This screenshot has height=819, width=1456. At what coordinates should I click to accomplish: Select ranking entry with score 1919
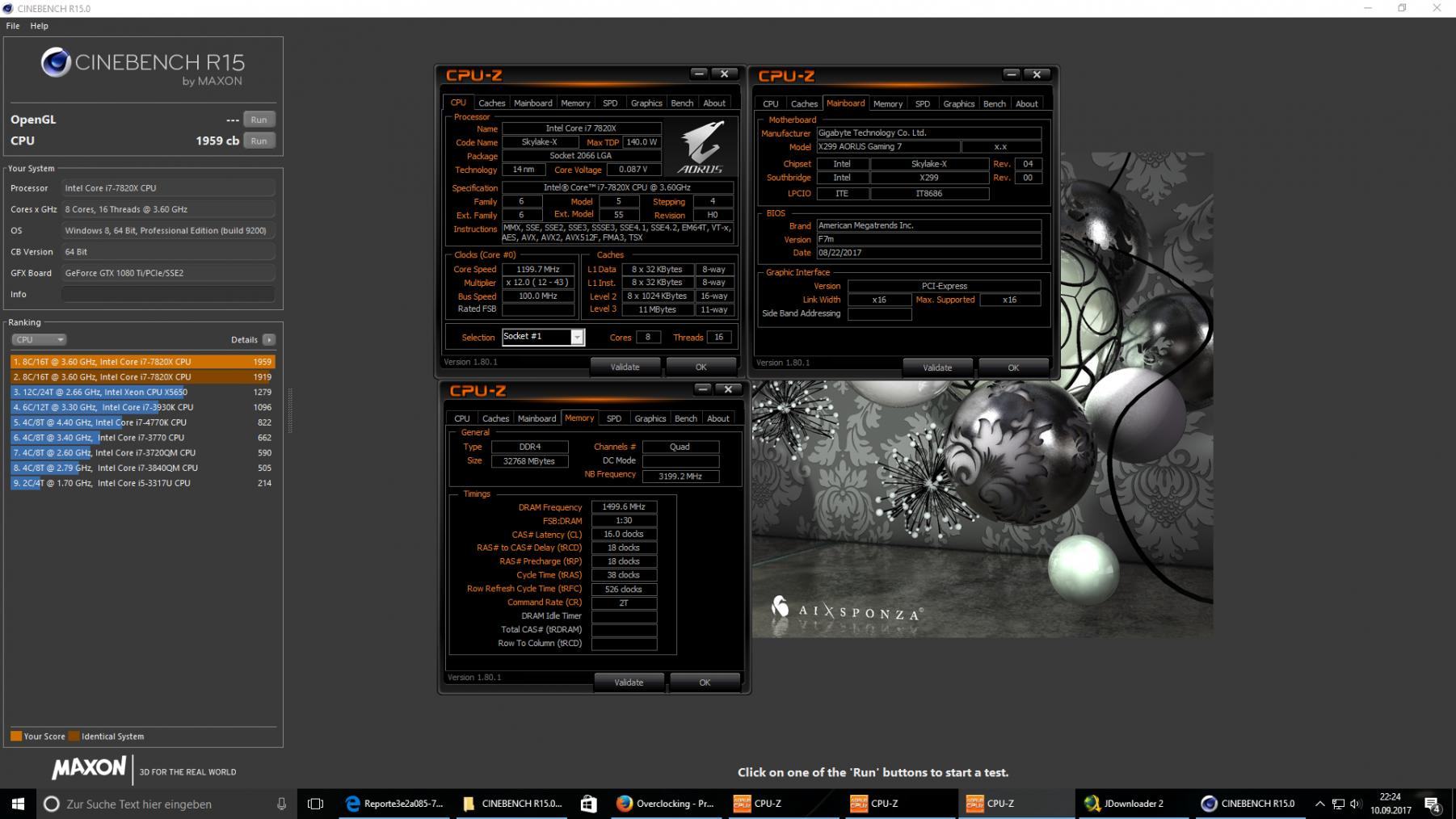[x=143, y=377]
